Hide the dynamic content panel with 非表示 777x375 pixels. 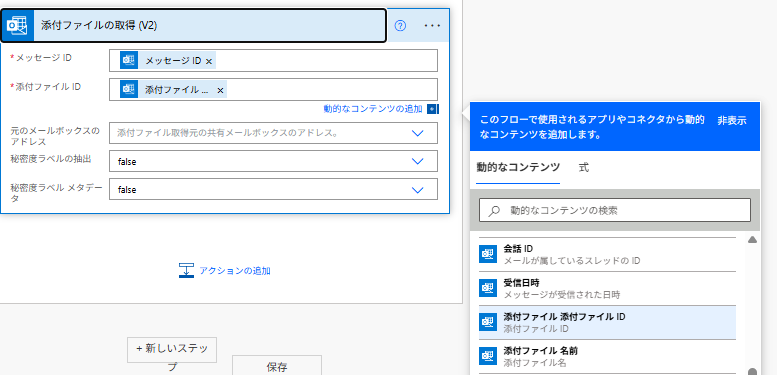(732, 120)
